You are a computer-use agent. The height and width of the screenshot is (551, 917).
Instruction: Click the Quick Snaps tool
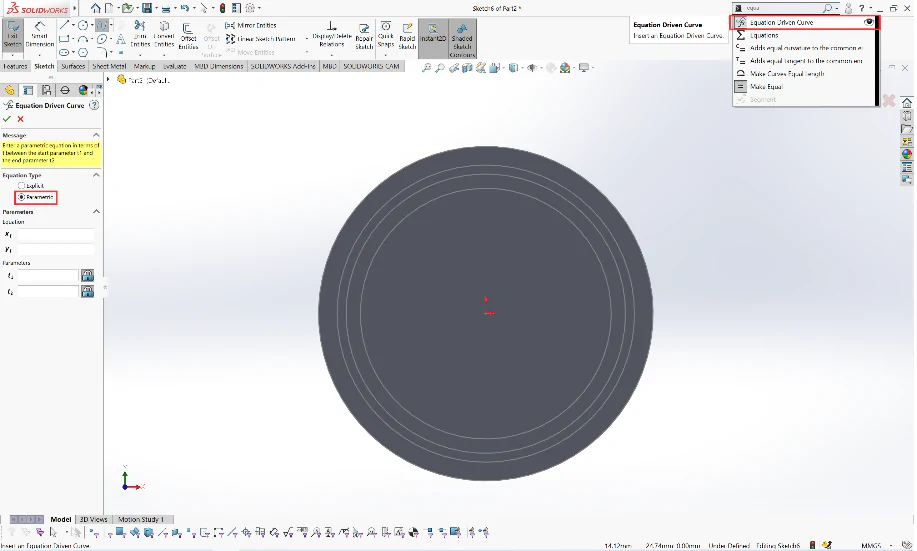pos(386,34)
